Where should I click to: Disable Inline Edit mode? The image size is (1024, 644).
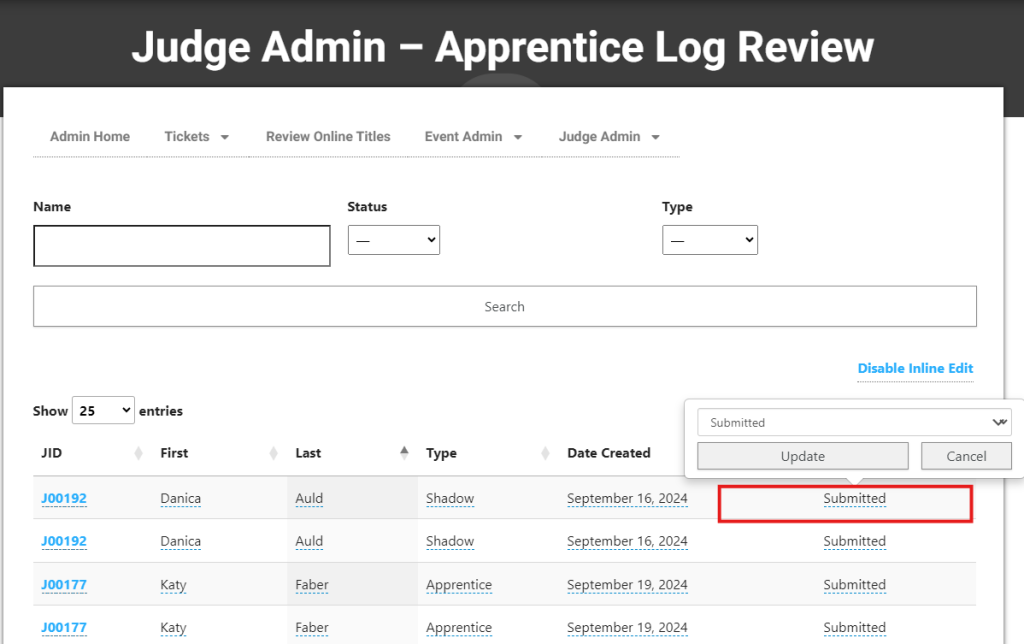tap(915, 368)
